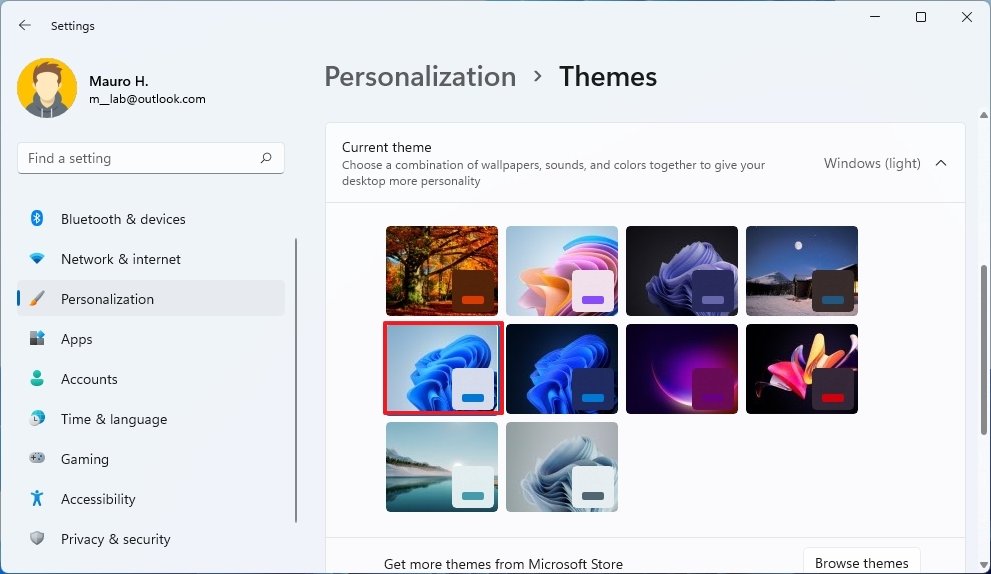Select the purple glow theme
The image size is (991, 574).
tap(682, 369)
